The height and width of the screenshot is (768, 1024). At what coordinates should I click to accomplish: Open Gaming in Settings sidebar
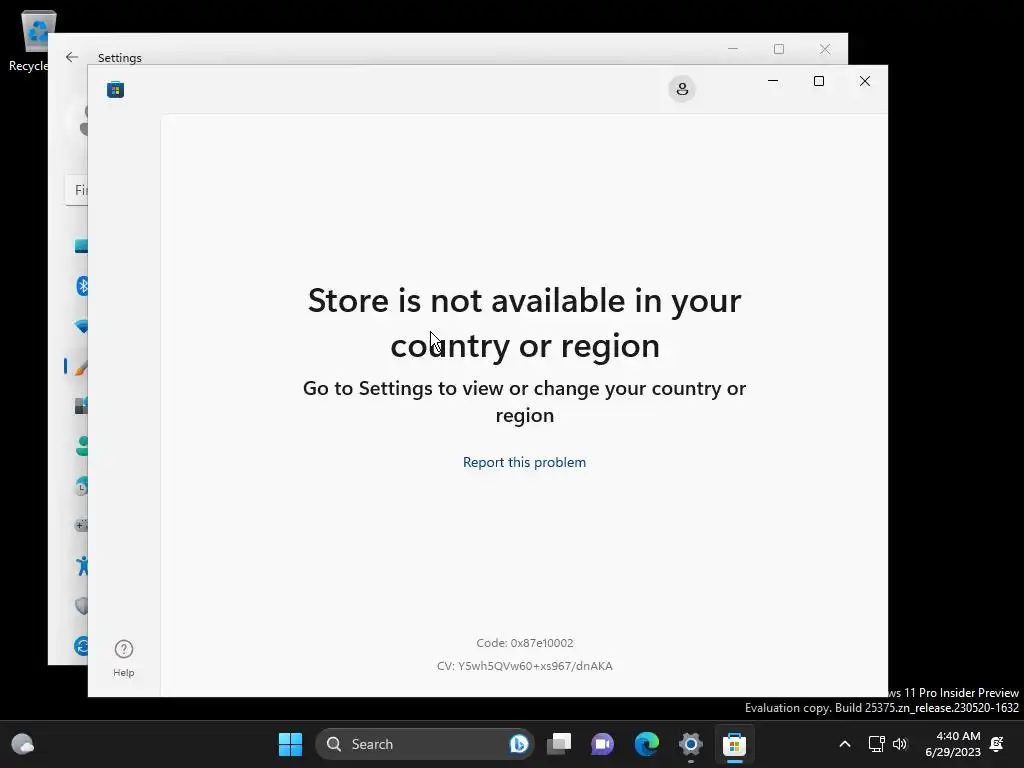(x=82, y=526)
